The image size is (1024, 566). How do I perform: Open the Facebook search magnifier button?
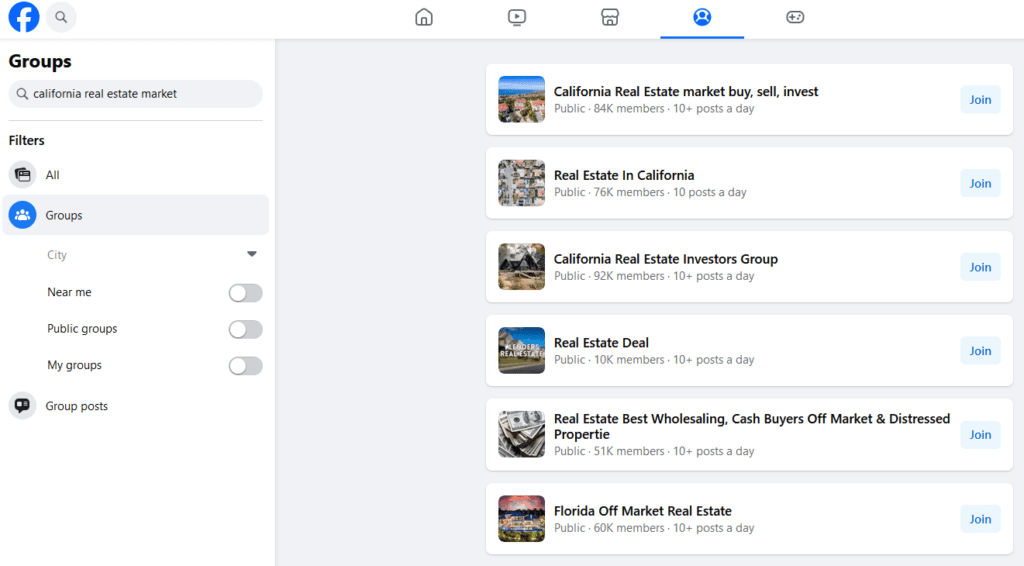pyautogui.click(x=61, y=17)
